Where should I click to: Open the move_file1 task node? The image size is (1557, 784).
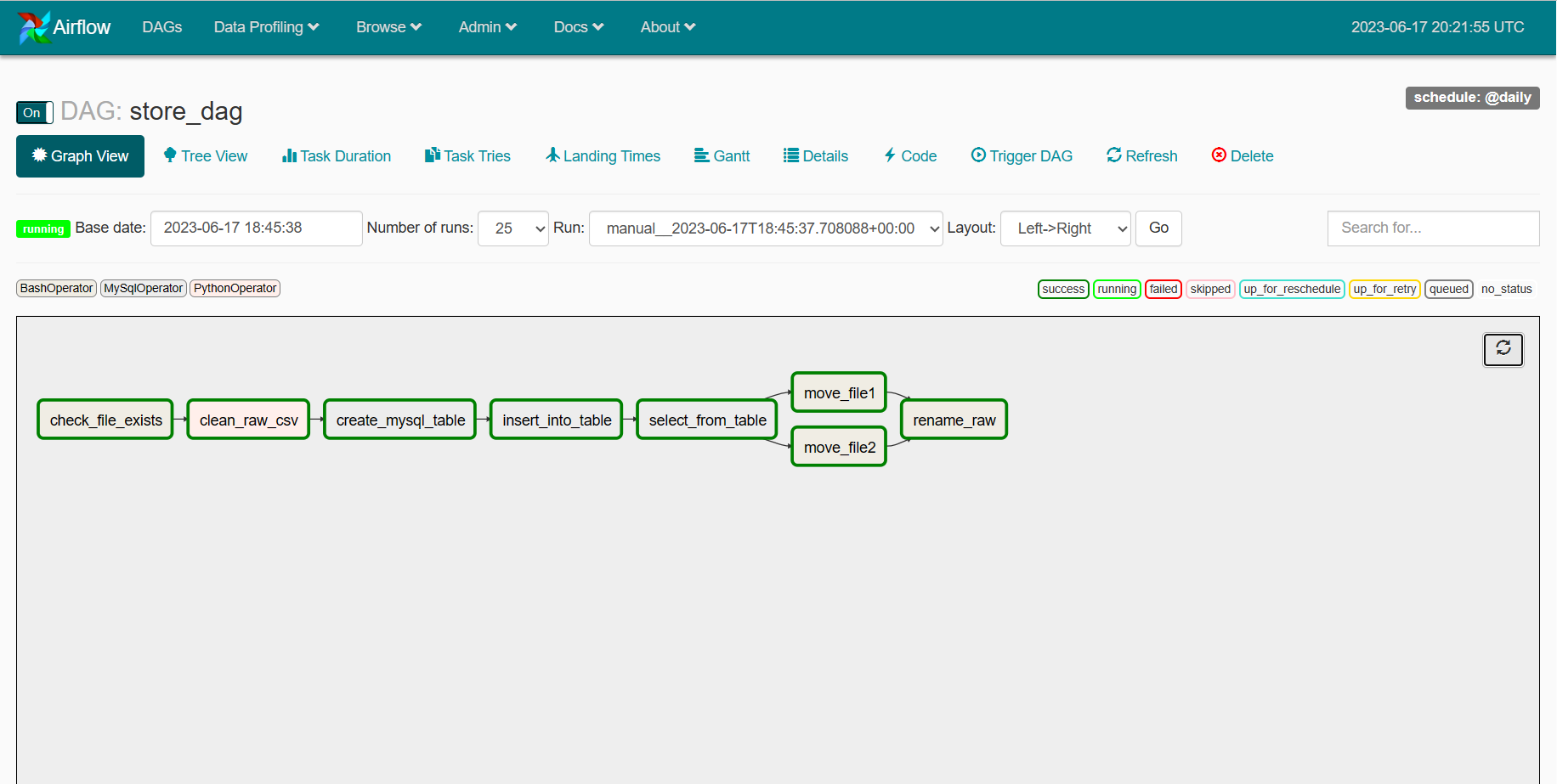click(839, 392)
